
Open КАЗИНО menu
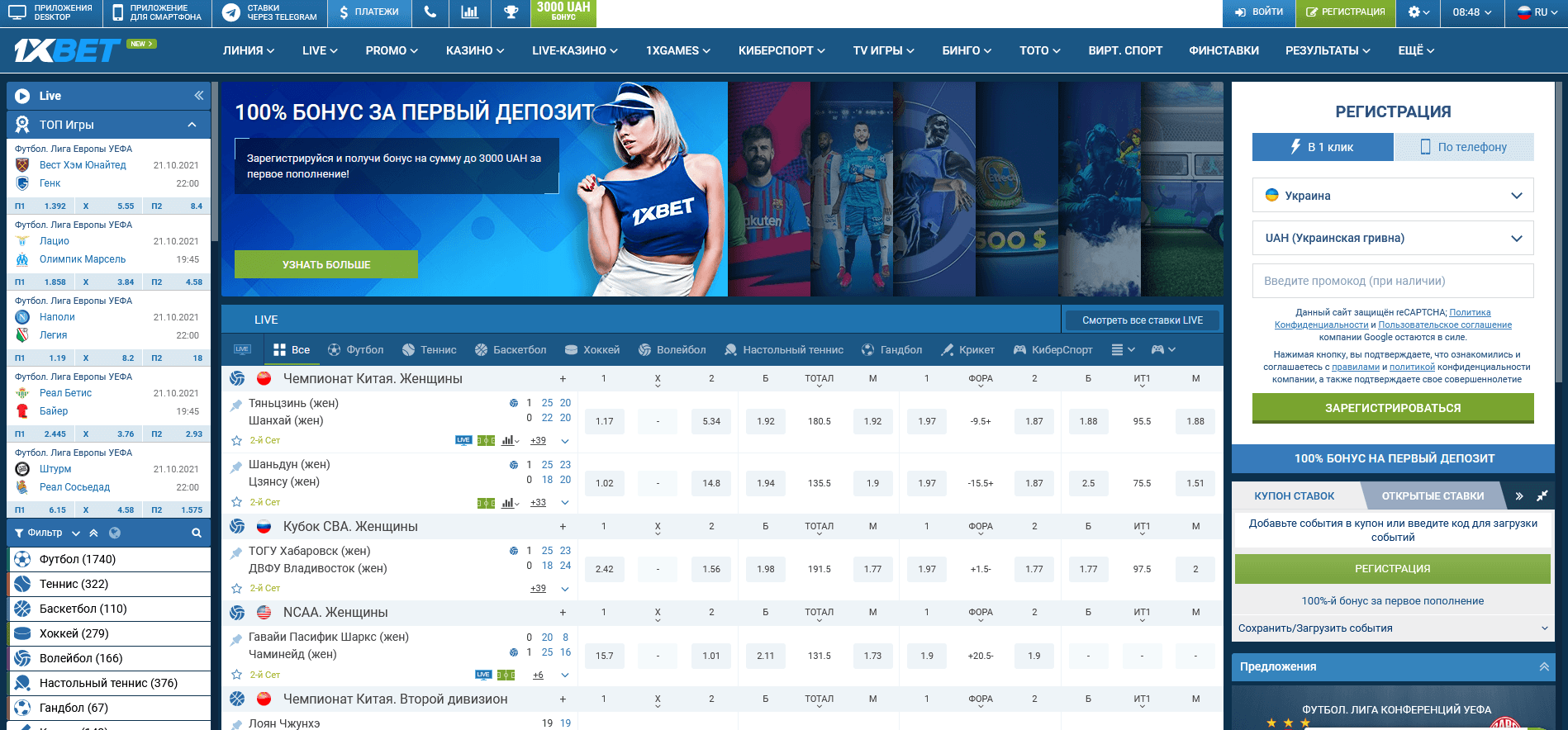(x=475, y=50)
